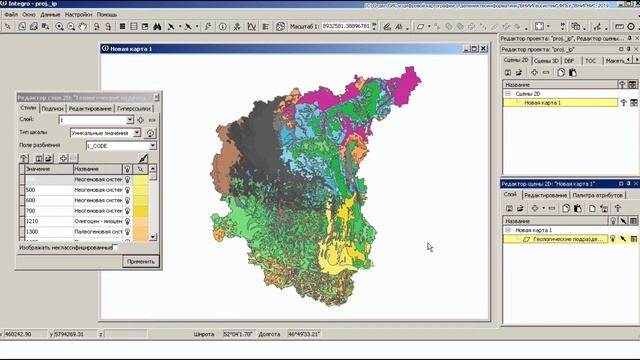Toggle visibility bulb for value 600 row

[x=127, y=200]
